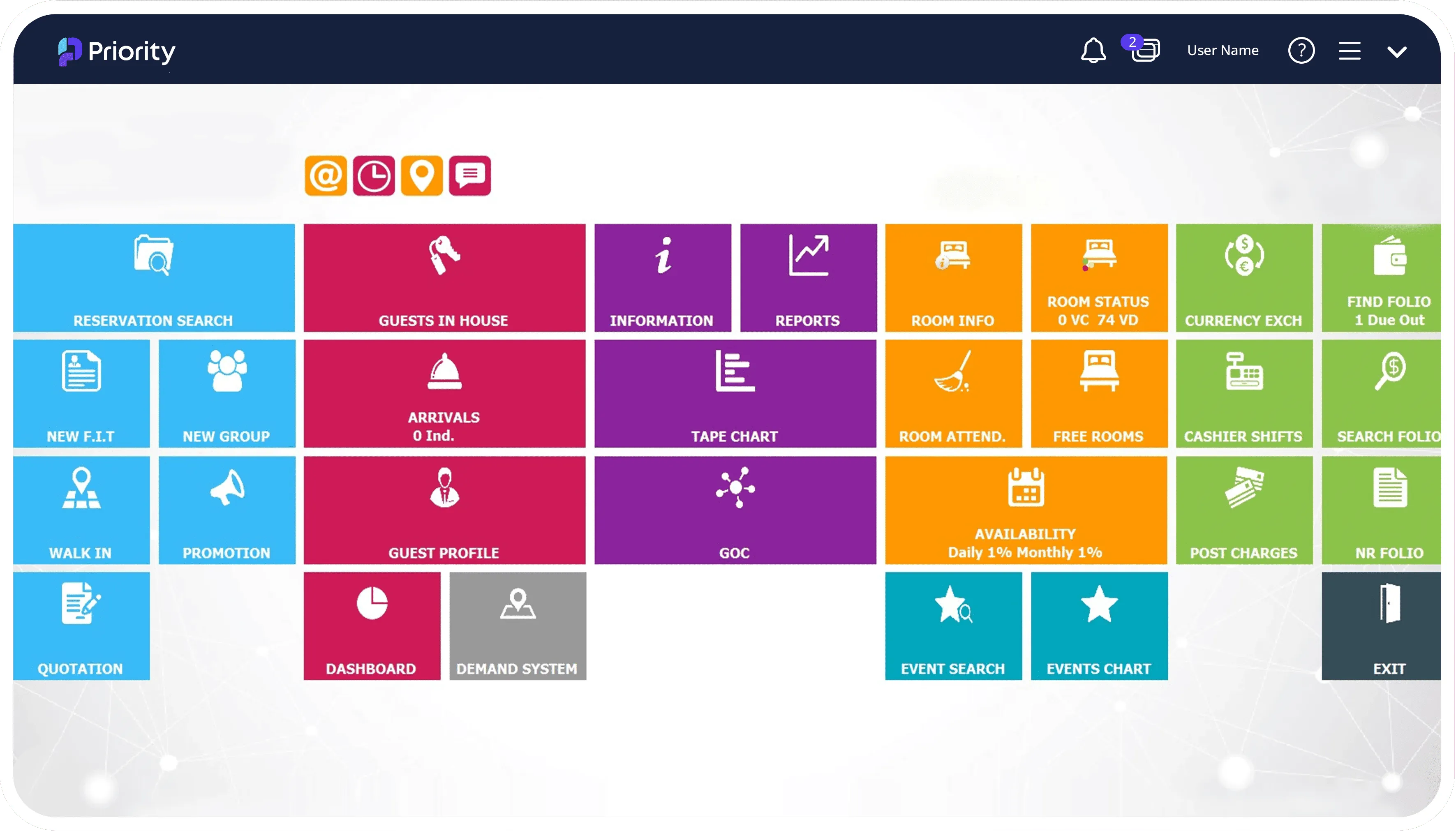The width and height of the screenshot is (1456, 831).
Task: Select the Arrivals bell tile
Action: (x=444, y=394)
